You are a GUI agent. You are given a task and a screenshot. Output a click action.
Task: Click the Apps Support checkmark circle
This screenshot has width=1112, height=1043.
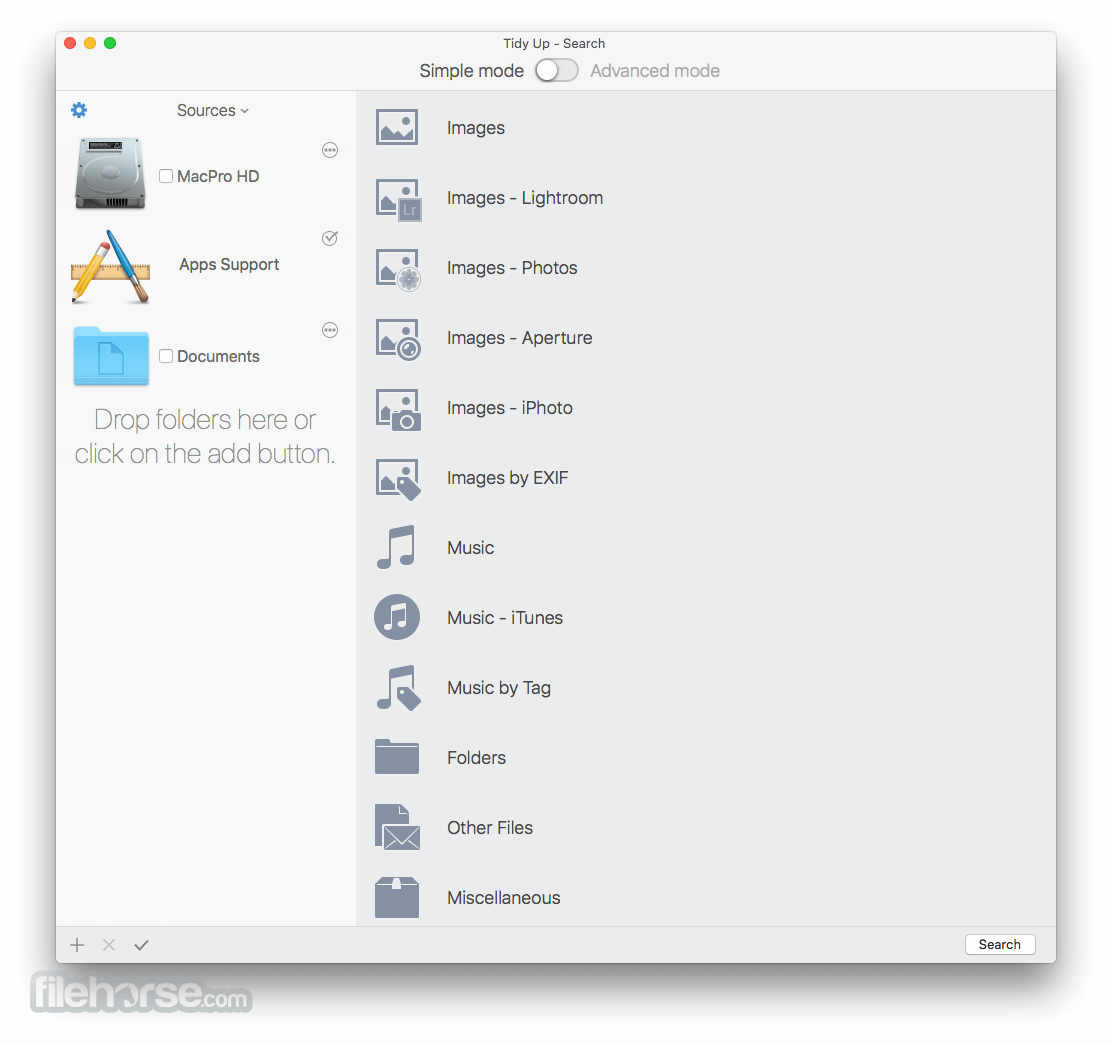pos(330,238)
